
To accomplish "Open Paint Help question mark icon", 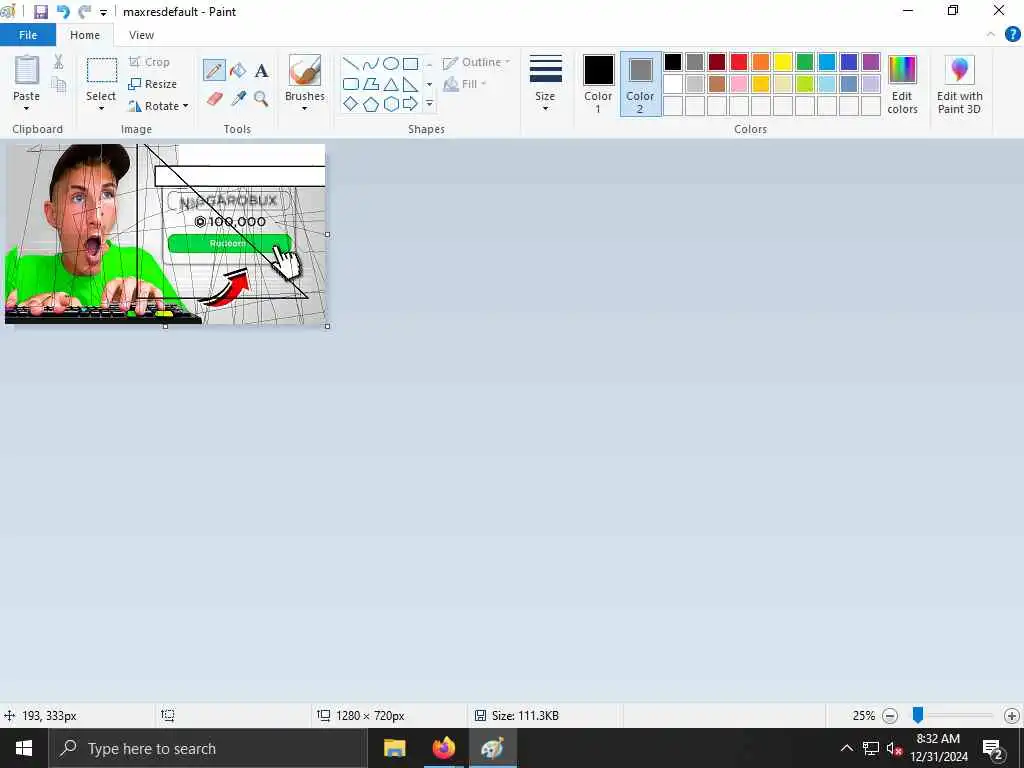I will 1012,35.
